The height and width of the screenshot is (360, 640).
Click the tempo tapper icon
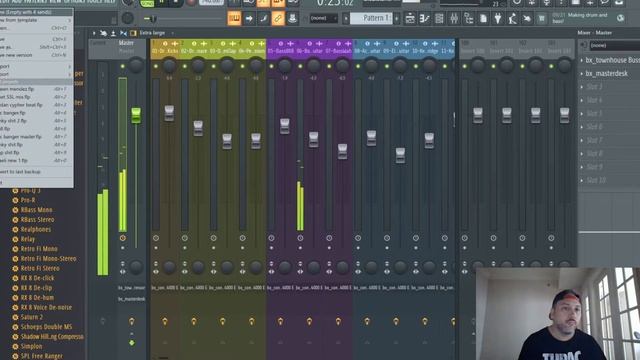tap(513, 18)
